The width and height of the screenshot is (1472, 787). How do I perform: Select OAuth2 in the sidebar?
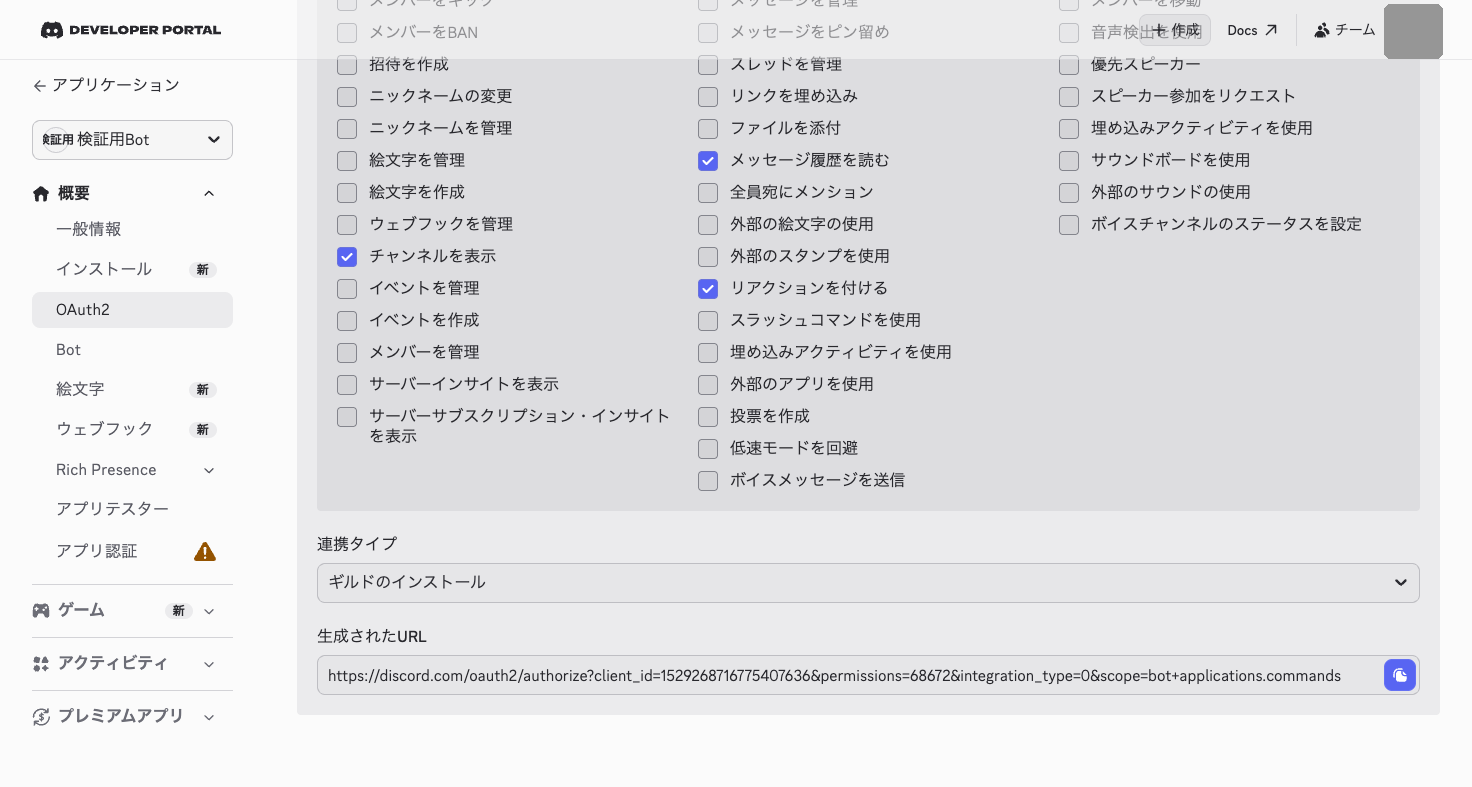(x=132, y=310)
